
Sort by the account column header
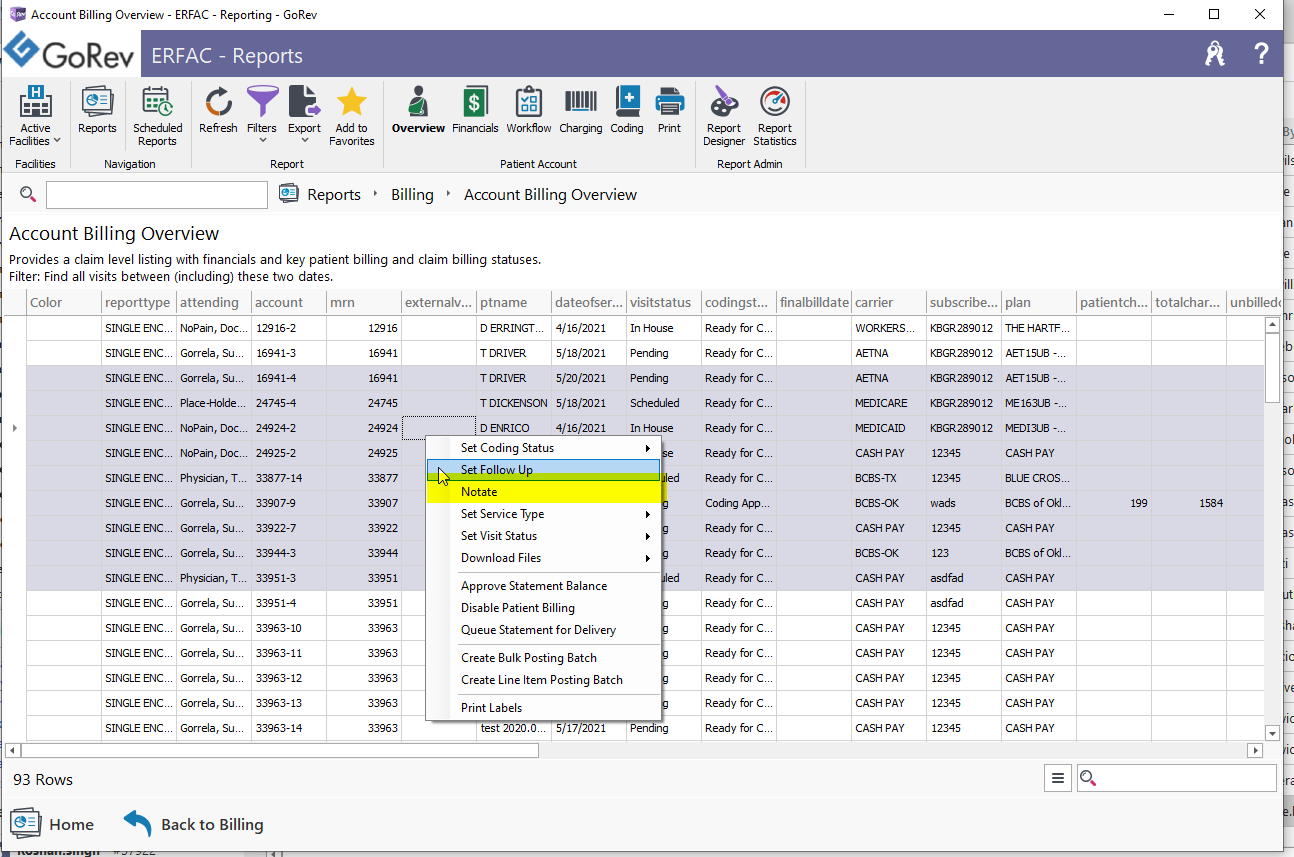(289, 302)
